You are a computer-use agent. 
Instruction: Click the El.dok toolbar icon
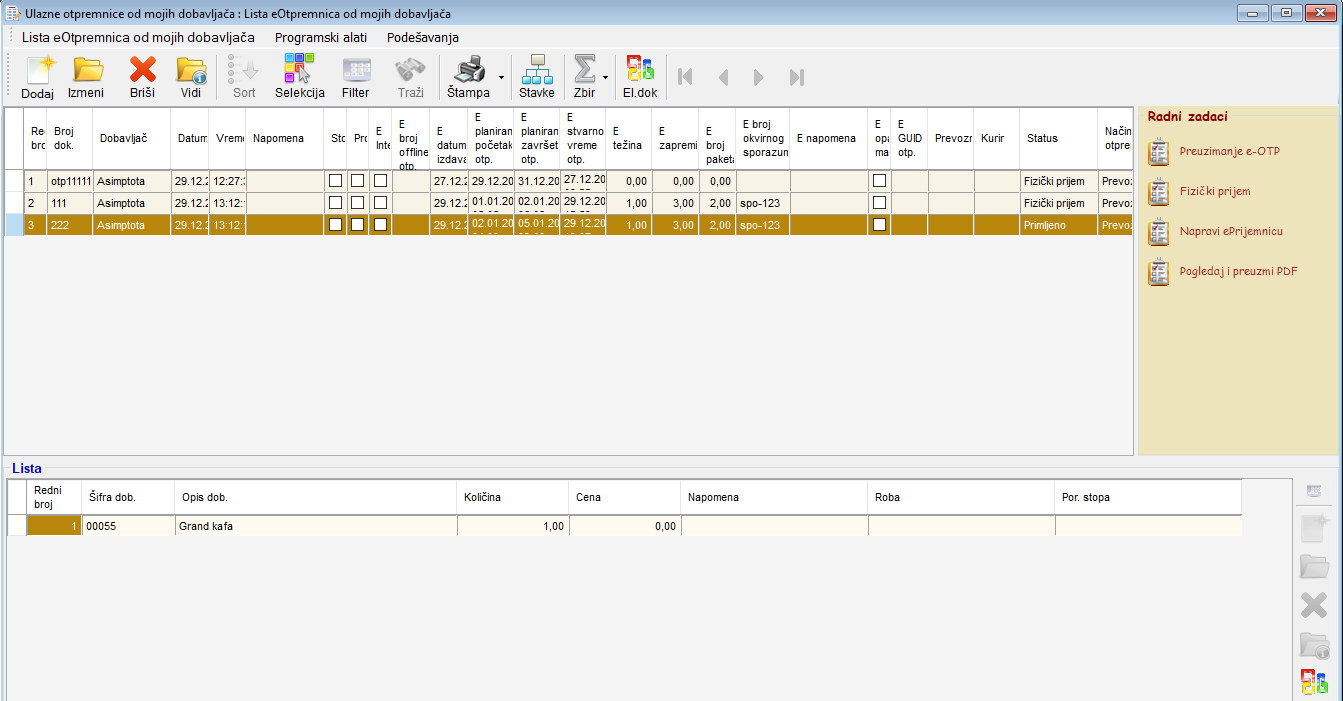click(x=640, y=76)
